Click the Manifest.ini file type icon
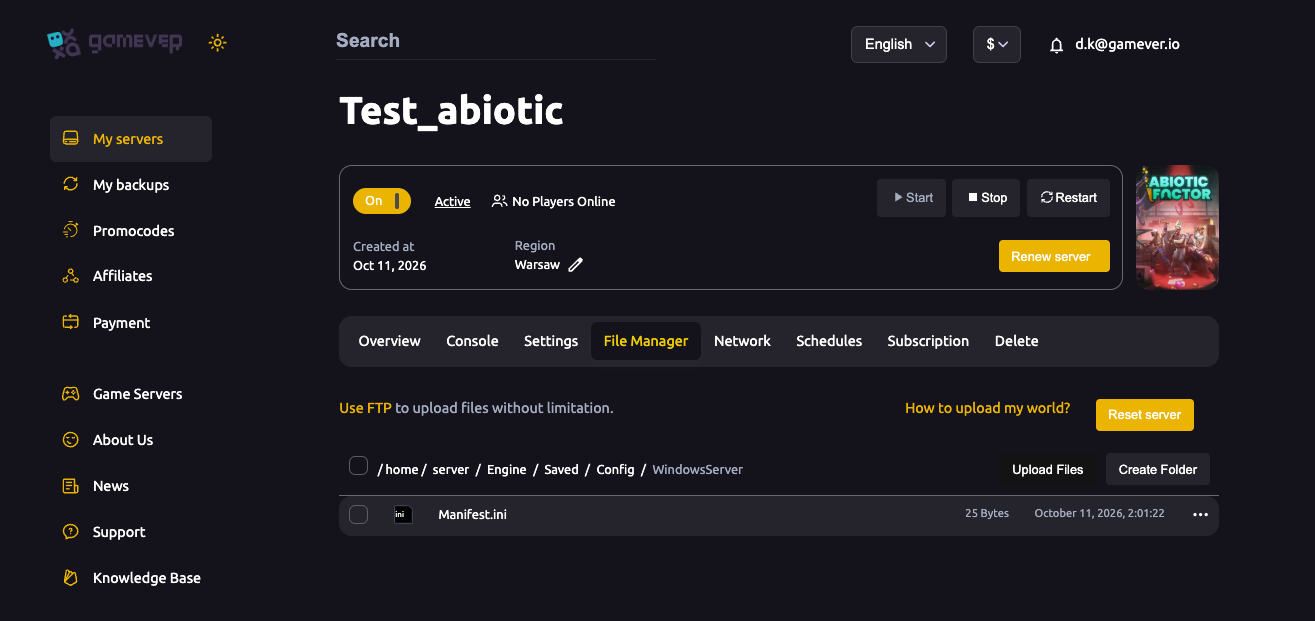The image size is (1315, 621). click(x=403, y=514)
